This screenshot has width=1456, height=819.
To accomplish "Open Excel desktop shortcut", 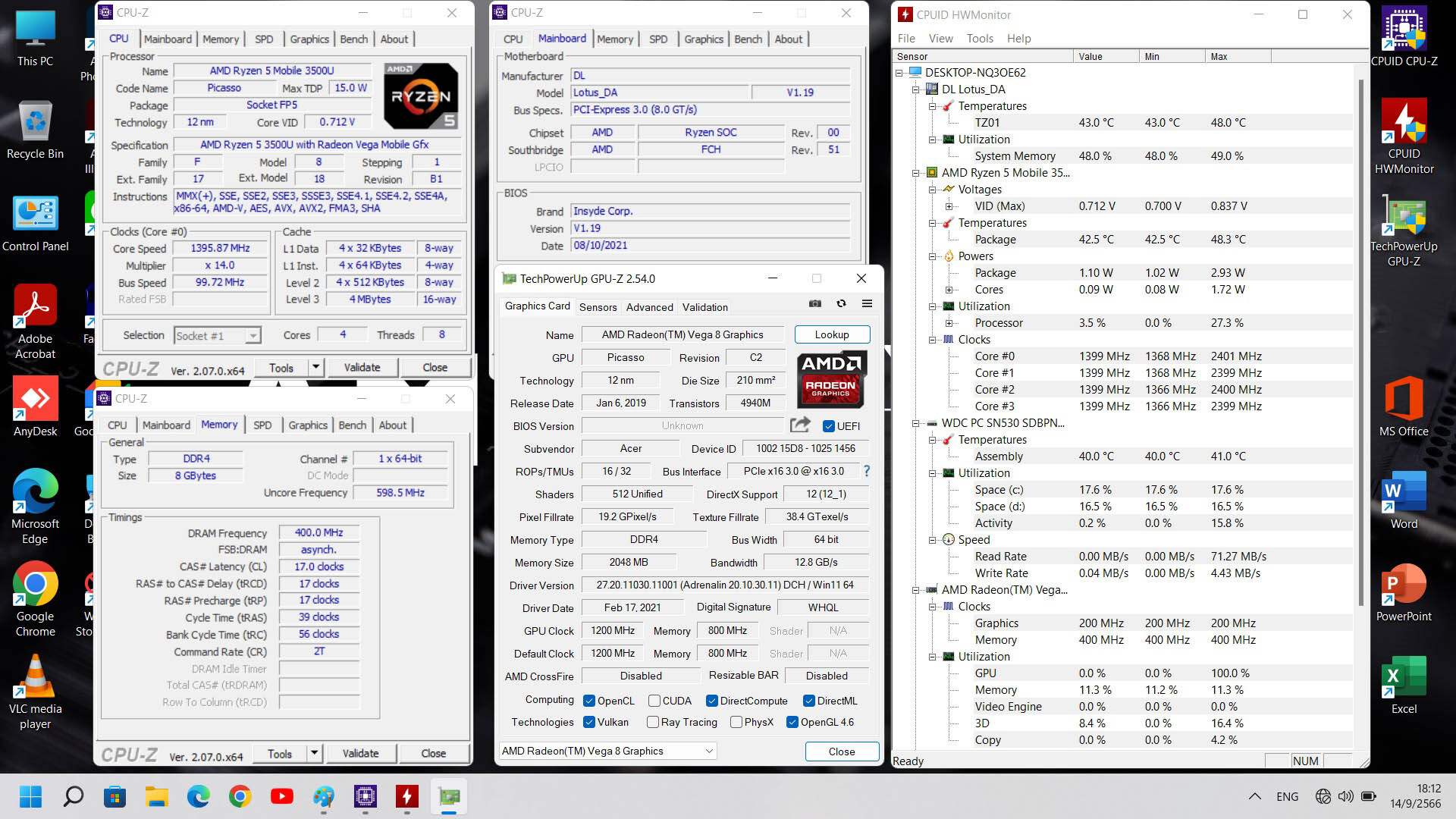I will [1404, 686].
